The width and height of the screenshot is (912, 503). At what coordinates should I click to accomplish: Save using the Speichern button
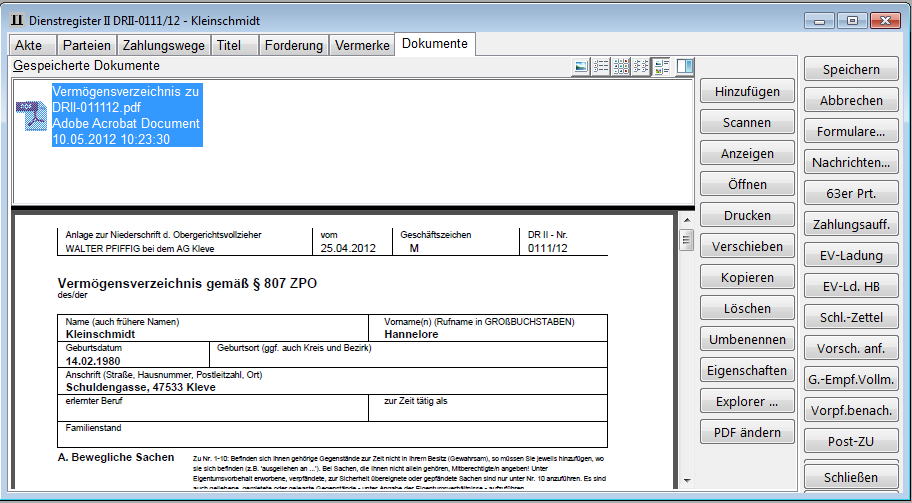click(x=851, y=70)
